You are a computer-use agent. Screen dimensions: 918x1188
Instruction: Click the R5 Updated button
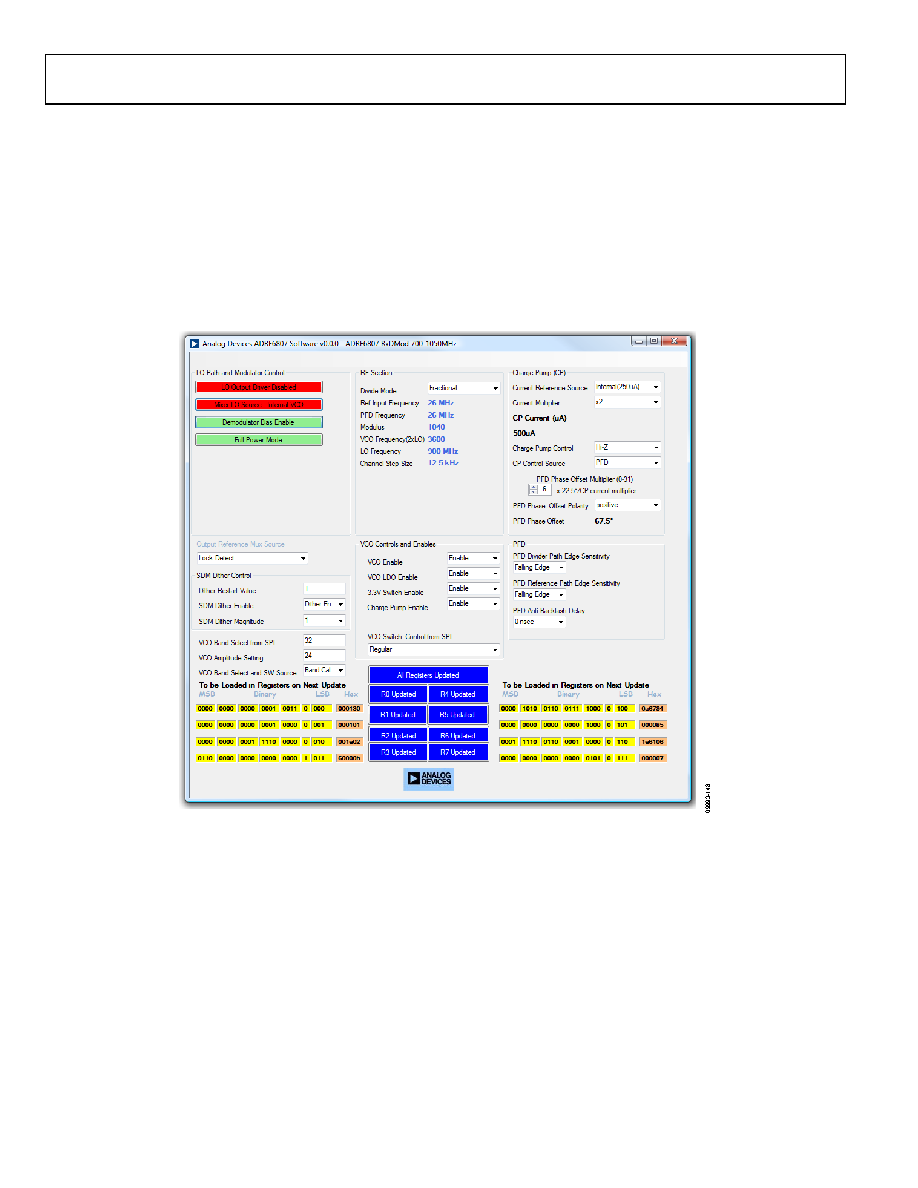coord(458,714)
